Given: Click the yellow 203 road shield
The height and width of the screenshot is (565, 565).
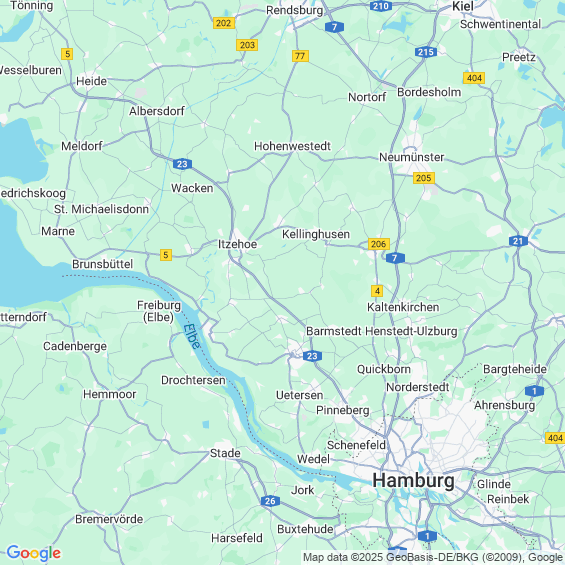Looking at the screenshot, I should 247,45.
